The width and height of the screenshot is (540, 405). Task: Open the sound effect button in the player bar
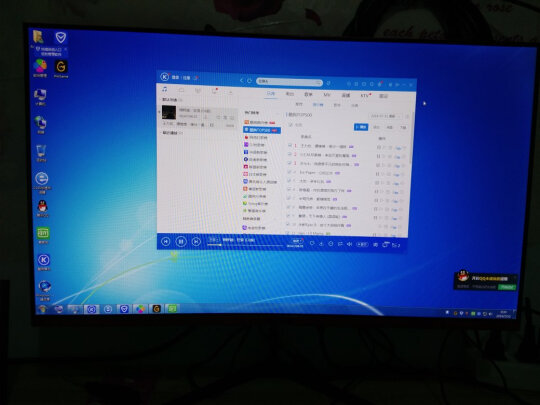click(362, 244)
